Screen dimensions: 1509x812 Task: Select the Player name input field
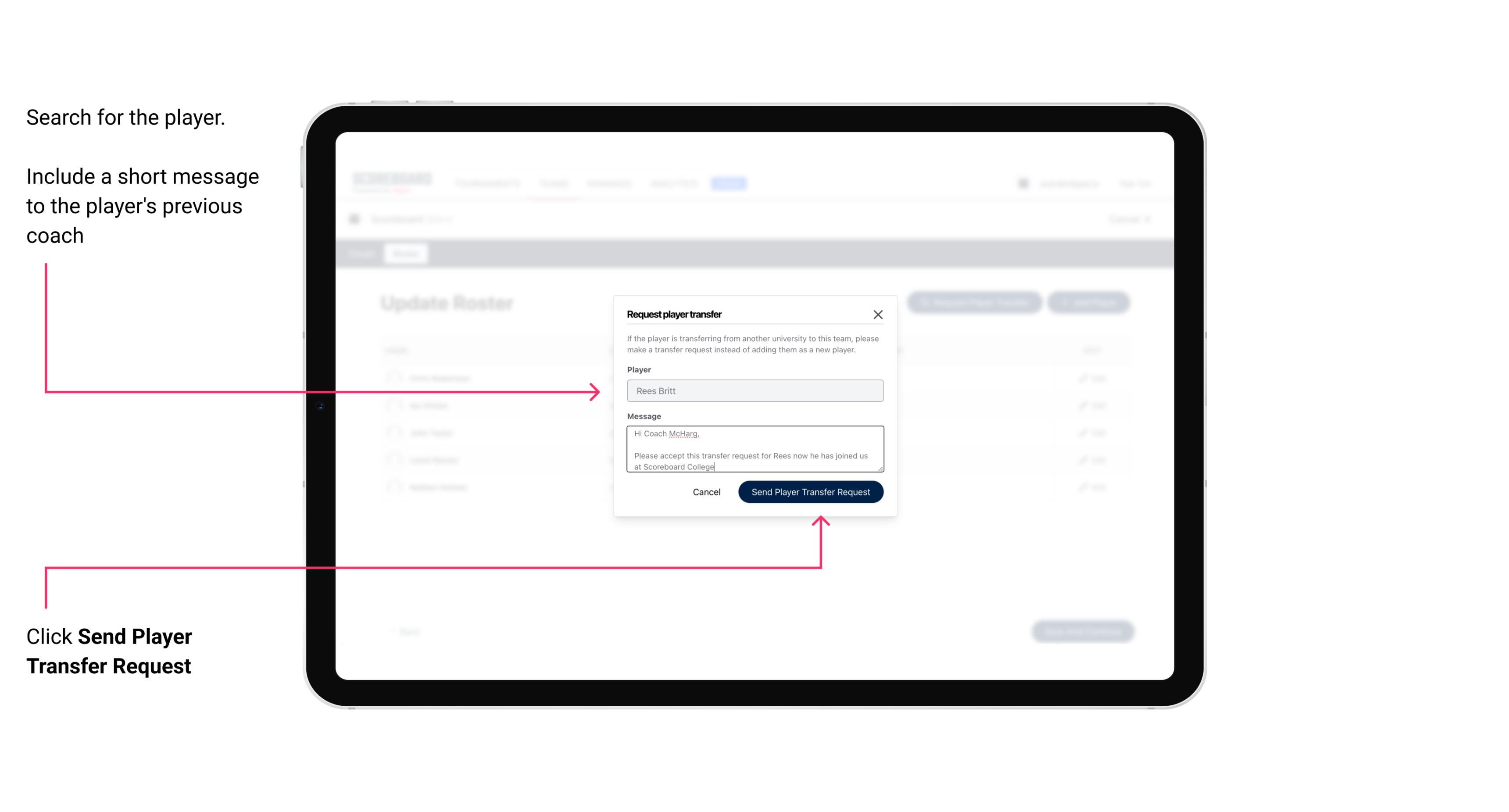[754, 390]
